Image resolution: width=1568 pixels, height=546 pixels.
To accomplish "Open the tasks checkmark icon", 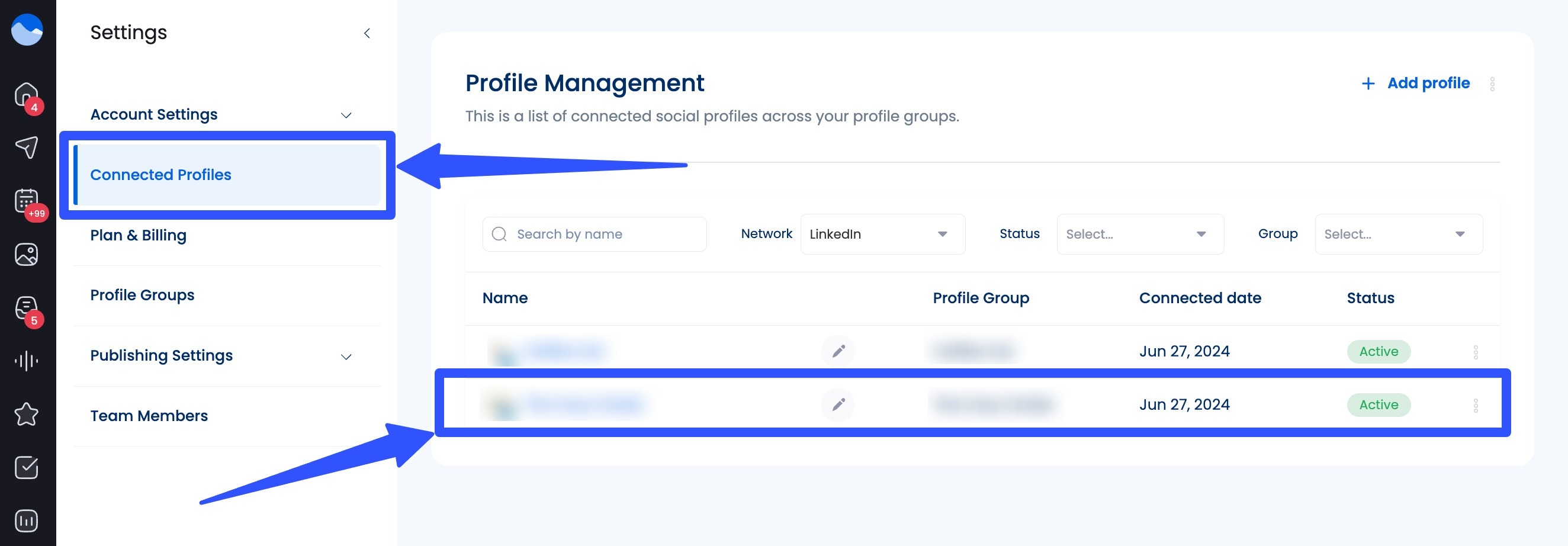I will pyautogui.click(x=25, y=467).
